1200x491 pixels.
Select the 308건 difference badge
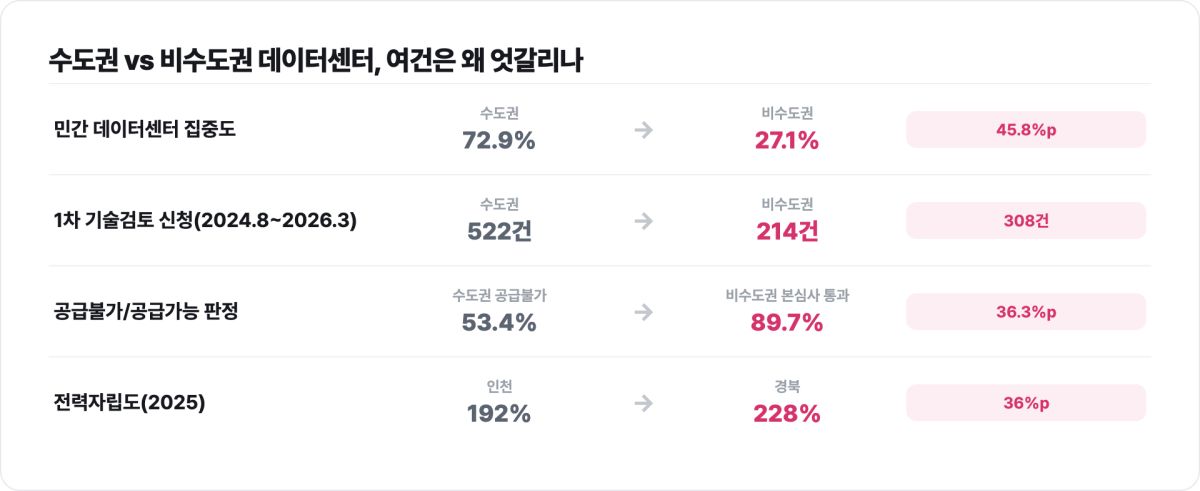[1026, 221]
